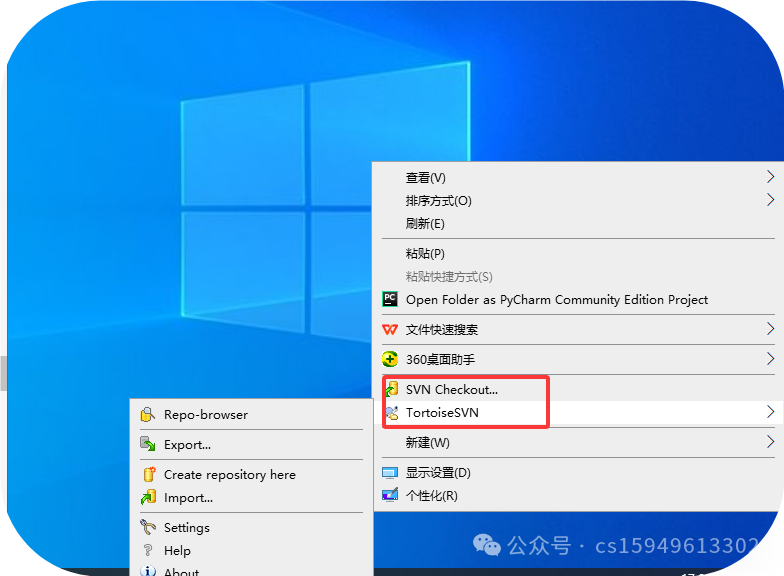
Task: Choose 刷新(E) to refresh the desktop
Action: click(x=578, y=224)
